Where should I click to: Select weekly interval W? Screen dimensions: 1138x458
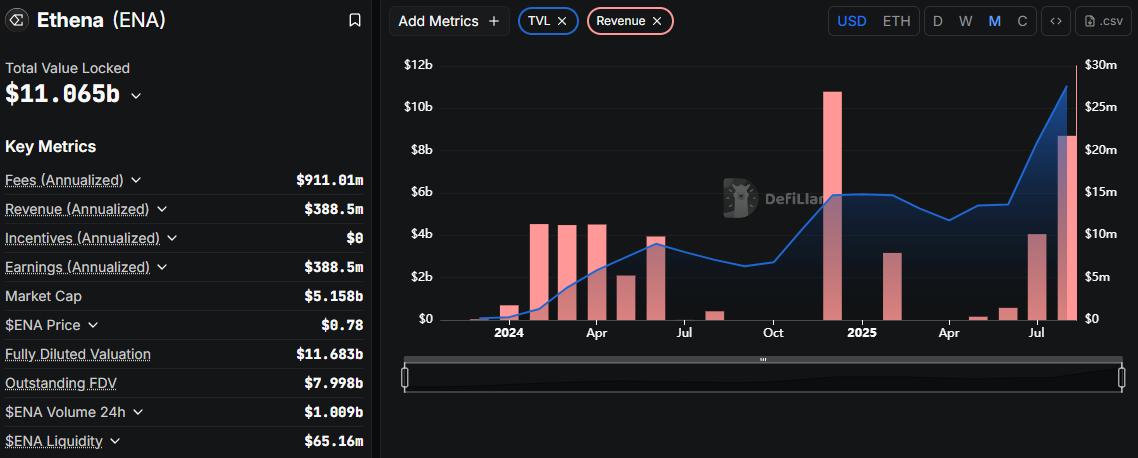click(x=965, y=21)
